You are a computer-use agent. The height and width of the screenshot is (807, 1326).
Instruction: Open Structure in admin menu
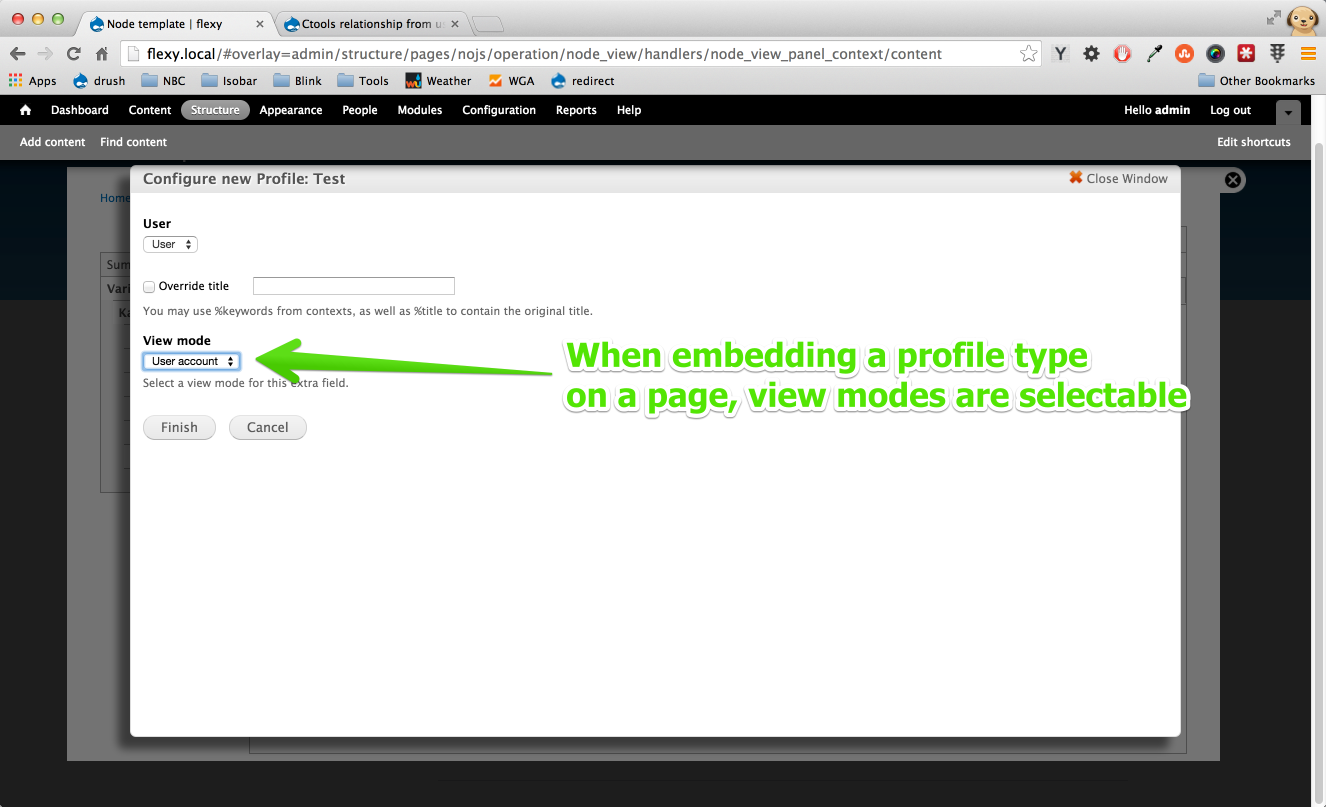tap(215, 110)
